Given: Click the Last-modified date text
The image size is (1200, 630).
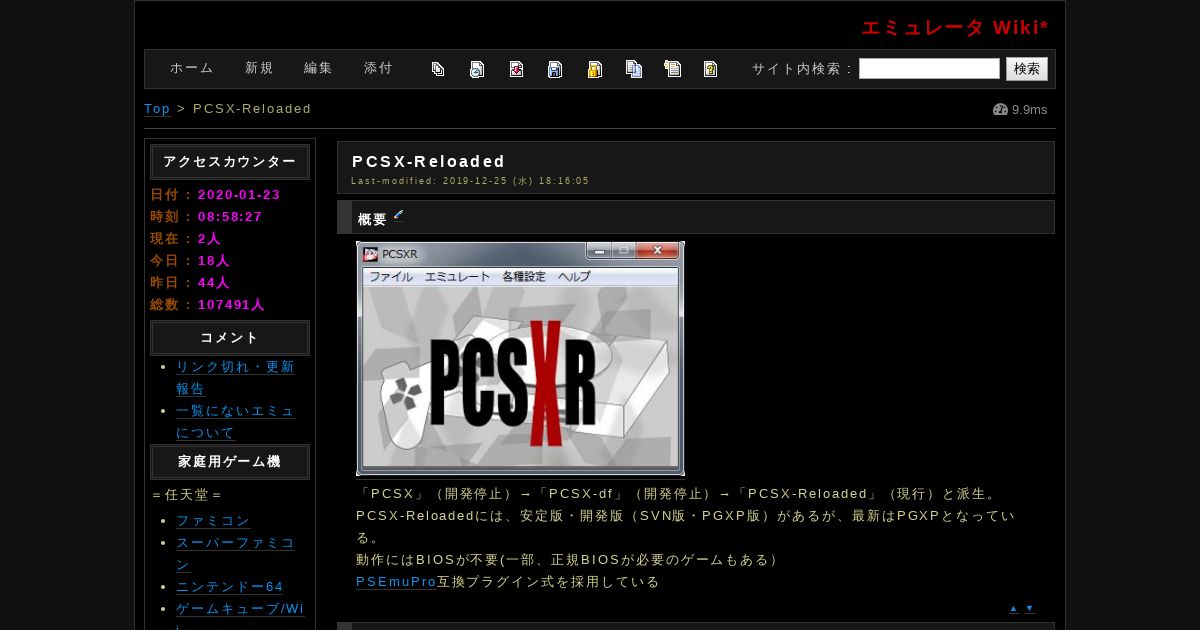Looking at the screenshot, I should tap(470, 181).
